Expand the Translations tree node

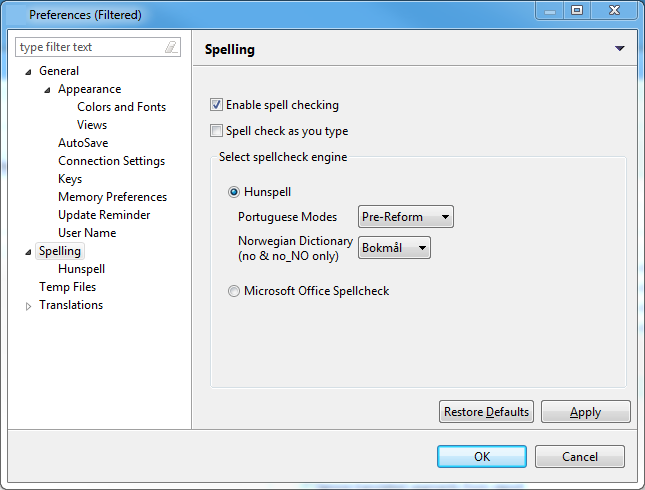point(28,306)
